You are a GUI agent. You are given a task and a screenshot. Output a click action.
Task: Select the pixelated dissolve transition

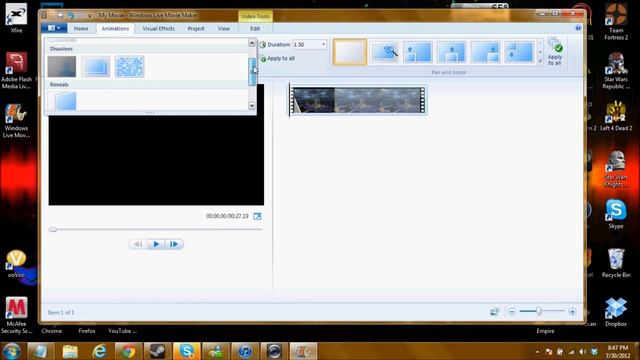coord(129,67)
